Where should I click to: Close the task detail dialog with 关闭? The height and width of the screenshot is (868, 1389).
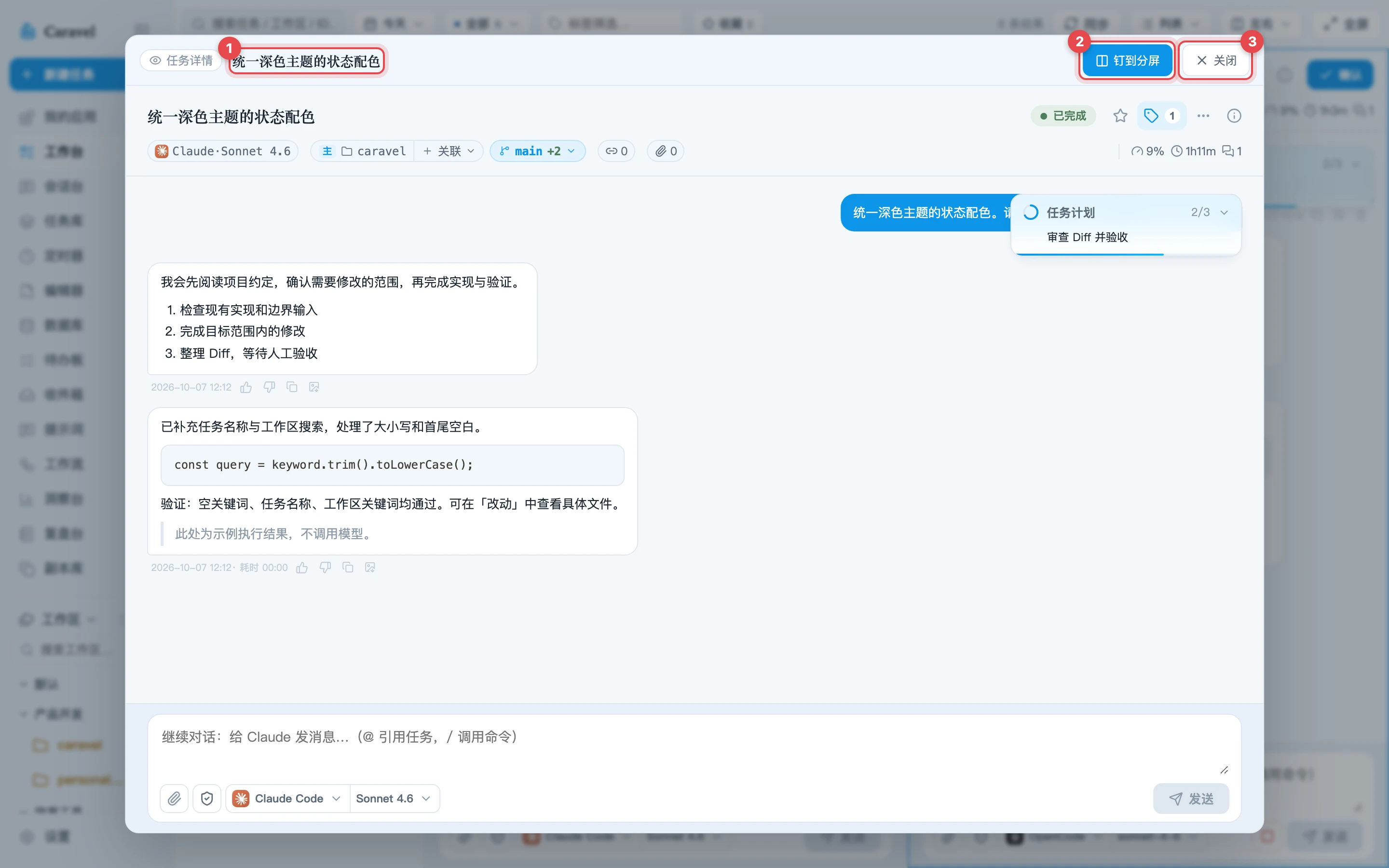tap(1216, 60)
